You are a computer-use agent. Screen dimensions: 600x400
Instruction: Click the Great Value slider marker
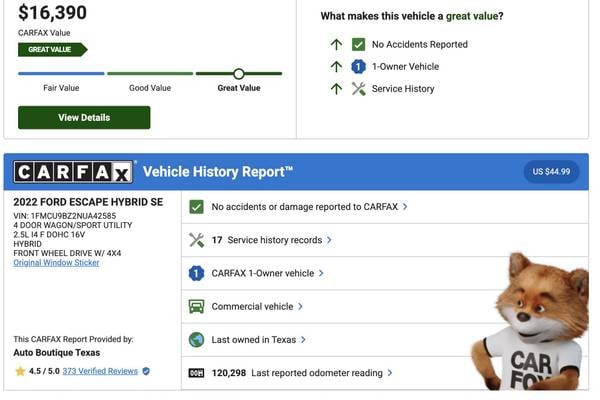coord(239,73)
